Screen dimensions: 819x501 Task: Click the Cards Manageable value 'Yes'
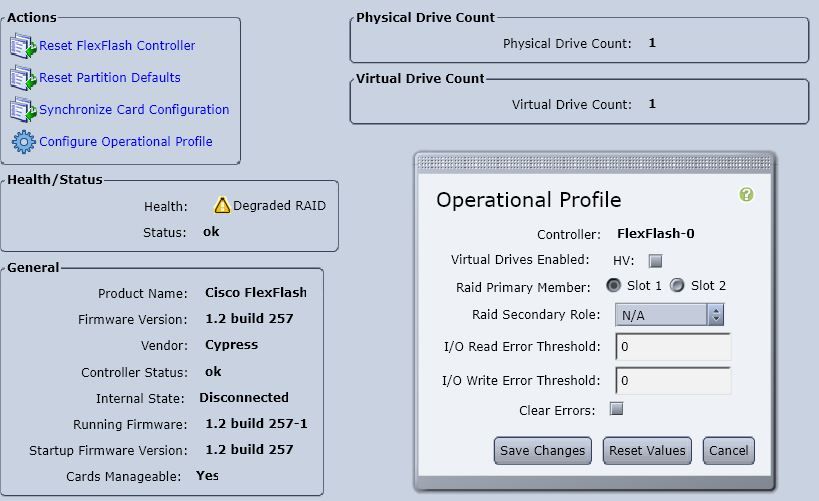[x=207, y=476]
